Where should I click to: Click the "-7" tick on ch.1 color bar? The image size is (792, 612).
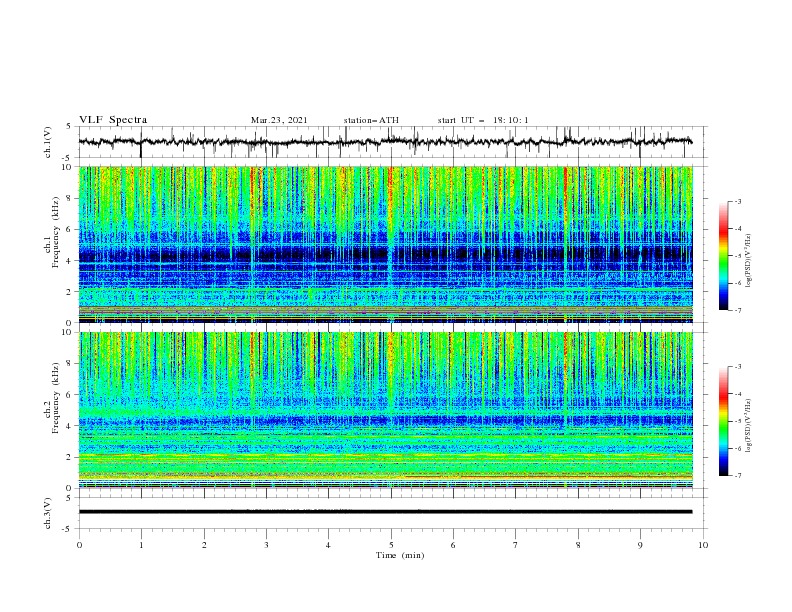pos(738,310)
